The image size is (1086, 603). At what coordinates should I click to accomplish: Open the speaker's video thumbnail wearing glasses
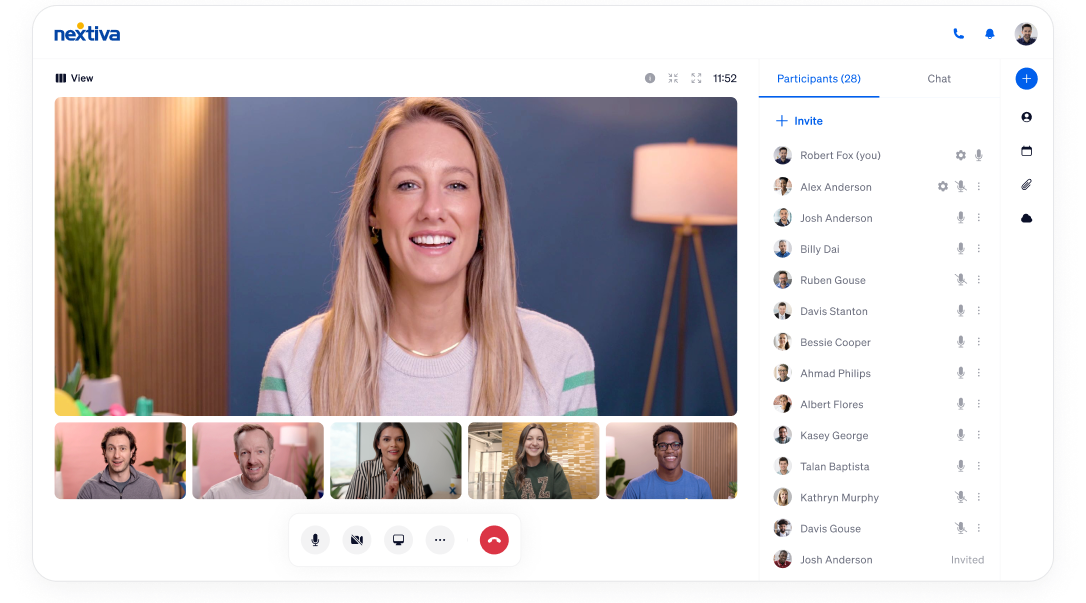[671, 460]
